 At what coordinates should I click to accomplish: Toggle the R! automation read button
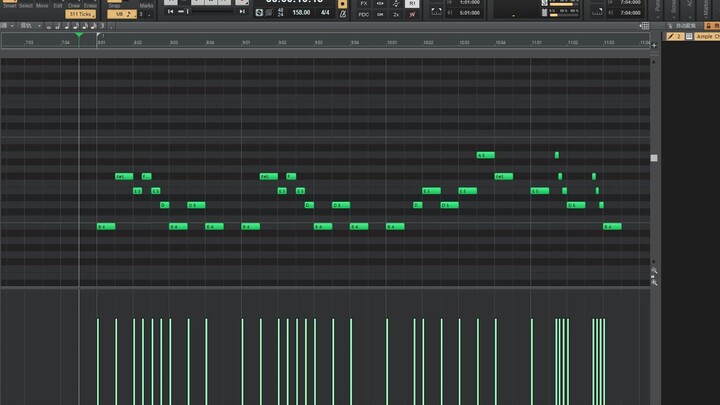point(412,3)
